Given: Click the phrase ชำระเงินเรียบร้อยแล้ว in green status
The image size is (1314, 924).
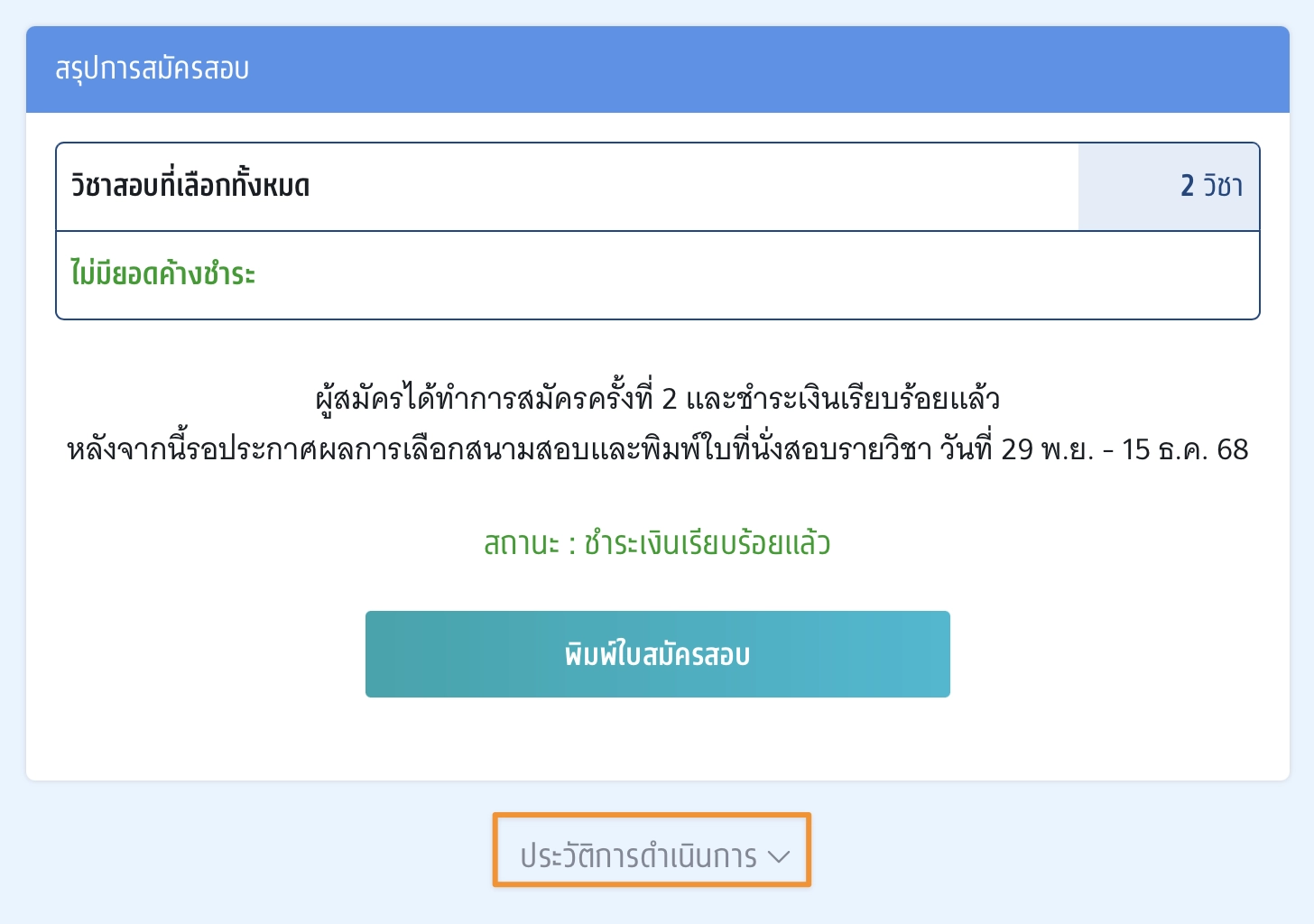Looking at the screenshot, I should tap(708, 543).
